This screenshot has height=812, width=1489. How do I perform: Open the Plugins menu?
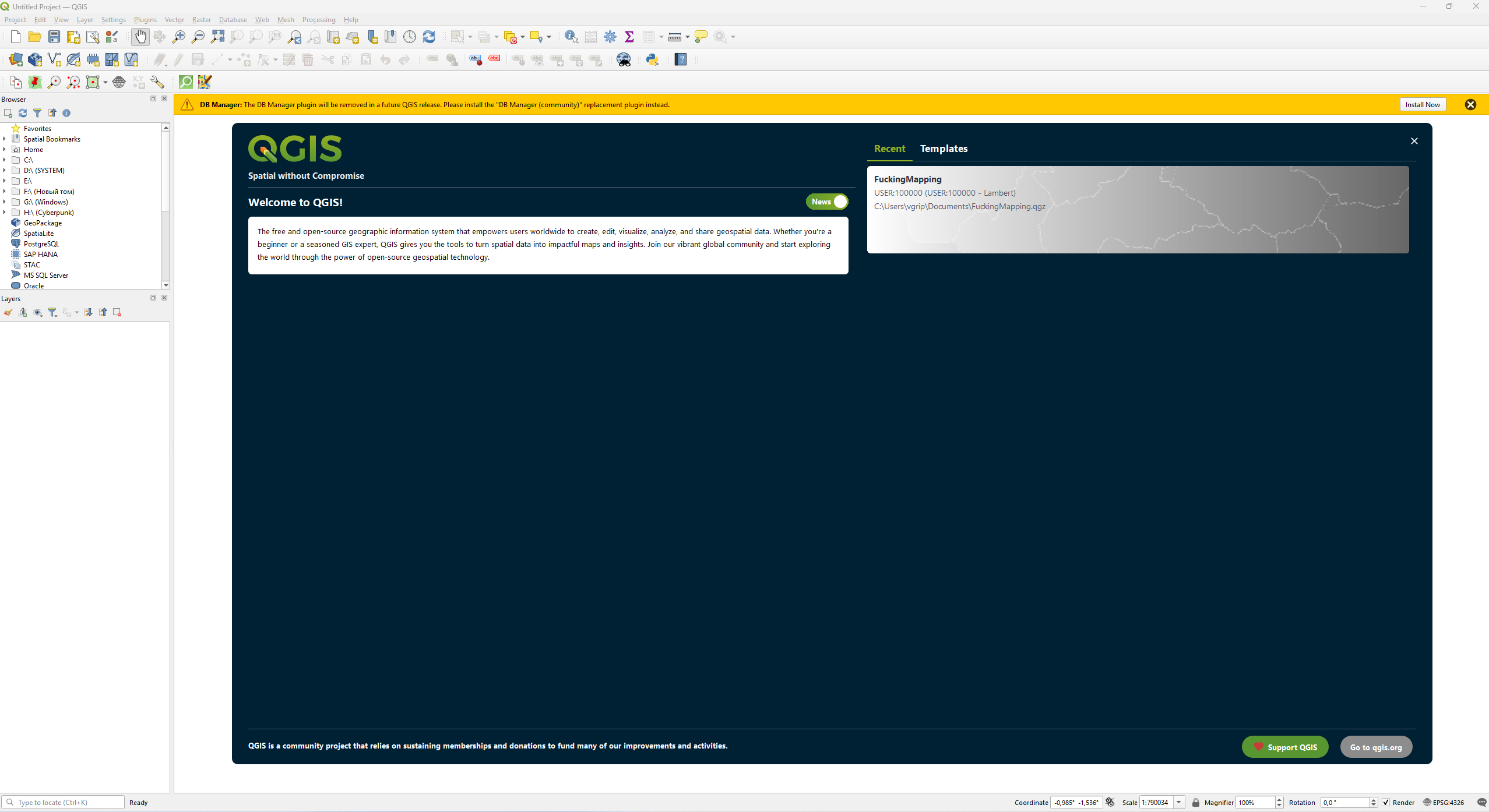145,20
